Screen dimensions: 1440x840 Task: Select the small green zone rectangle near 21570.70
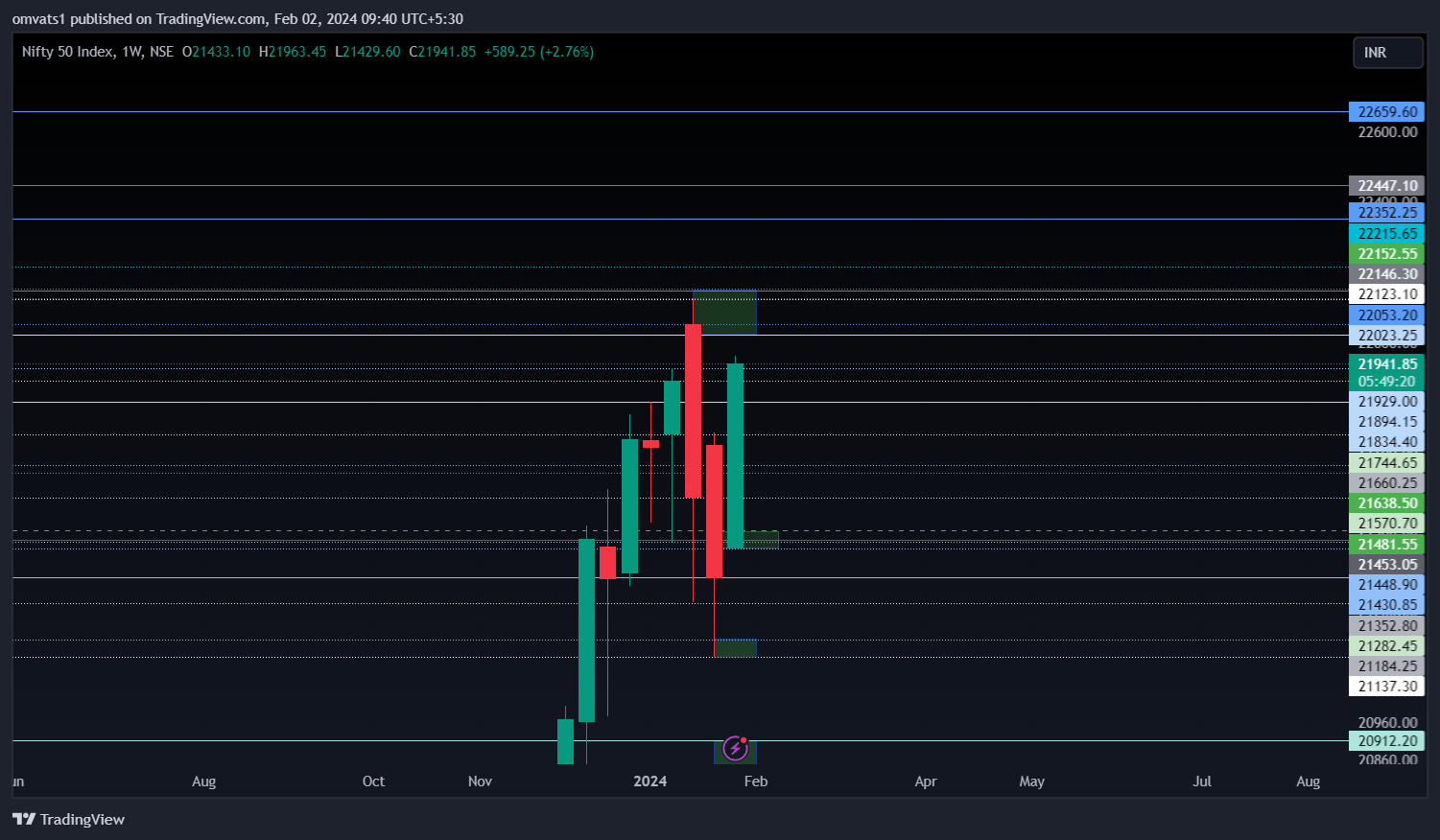762,540
